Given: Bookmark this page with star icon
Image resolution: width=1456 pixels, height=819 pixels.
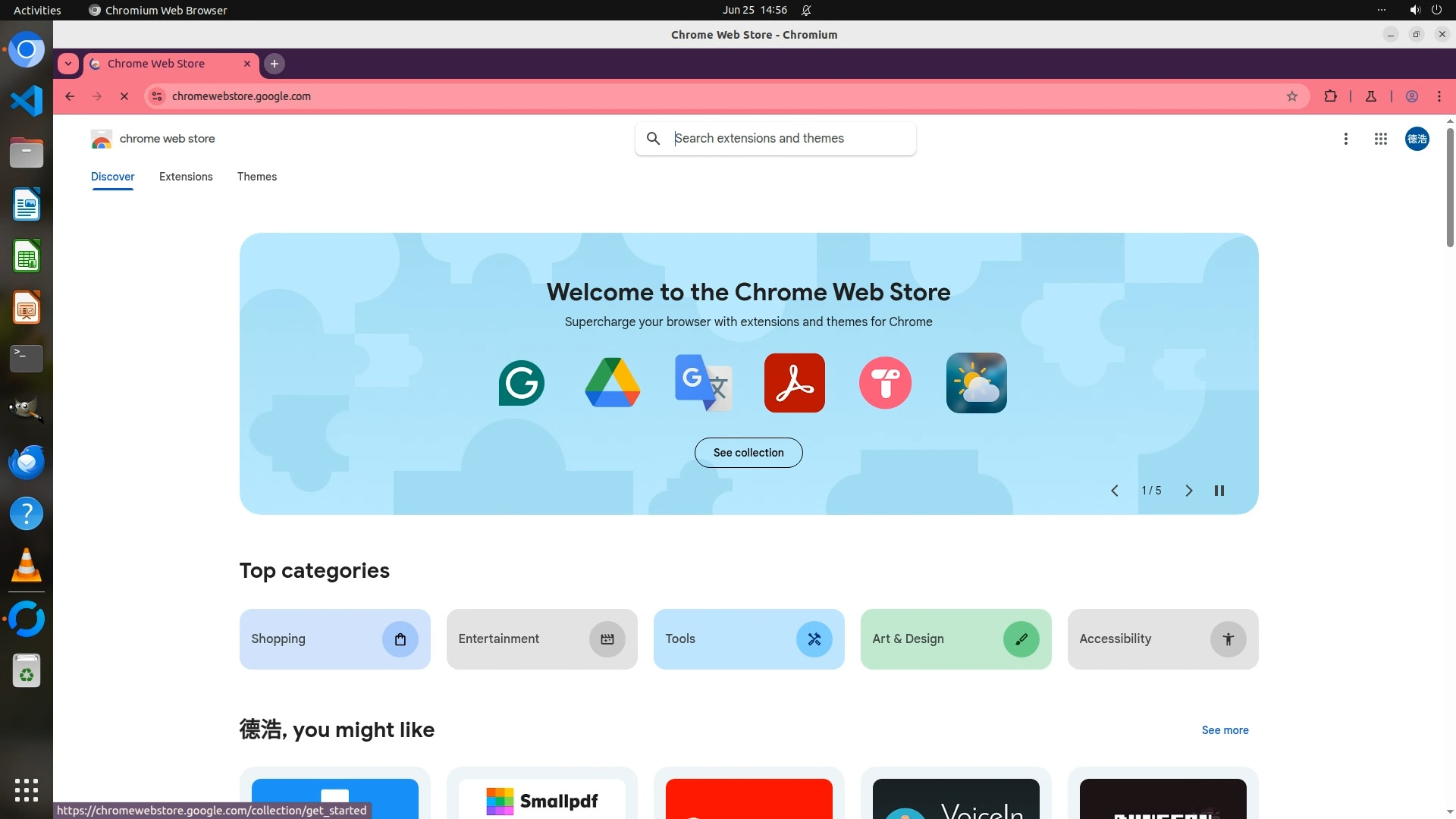Looking at the screenshot, I should point(1292,96).
